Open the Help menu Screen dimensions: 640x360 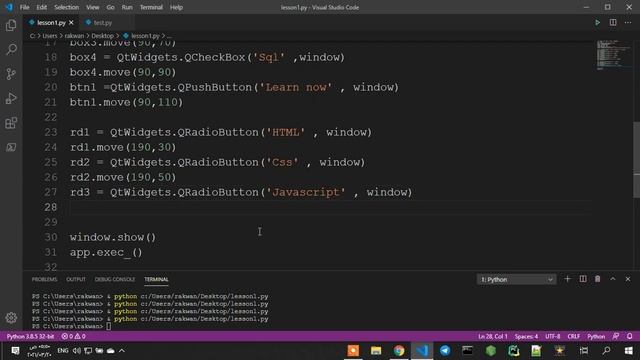click(x=176, y=7)
